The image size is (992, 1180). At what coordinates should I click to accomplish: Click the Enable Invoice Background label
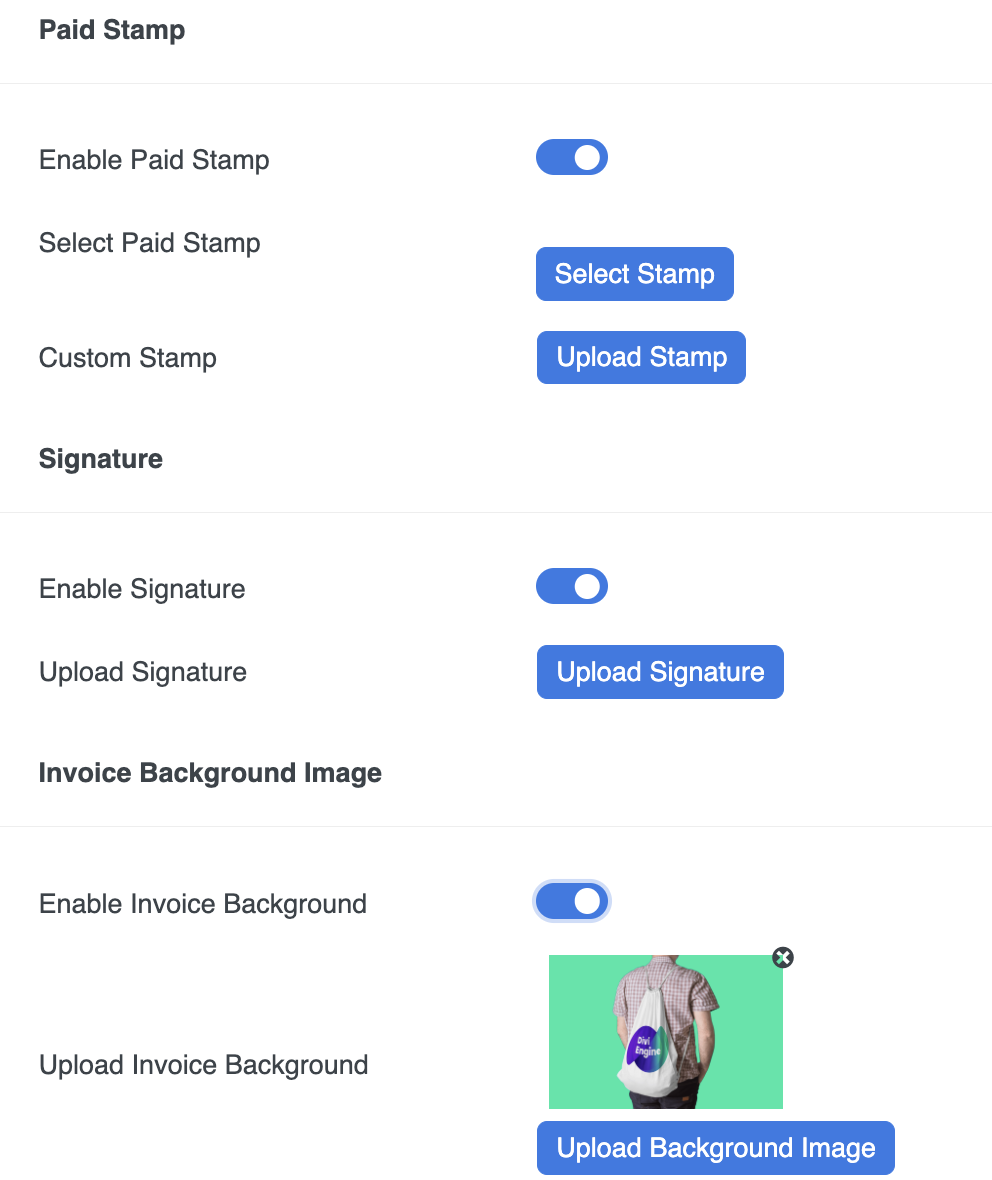point(203,904)
